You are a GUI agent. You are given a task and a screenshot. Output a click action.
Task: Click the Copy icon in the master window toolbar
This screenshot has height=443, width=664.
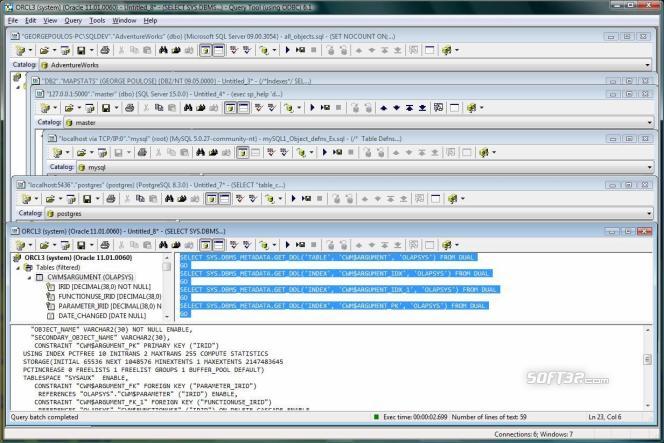coord(159,108)
